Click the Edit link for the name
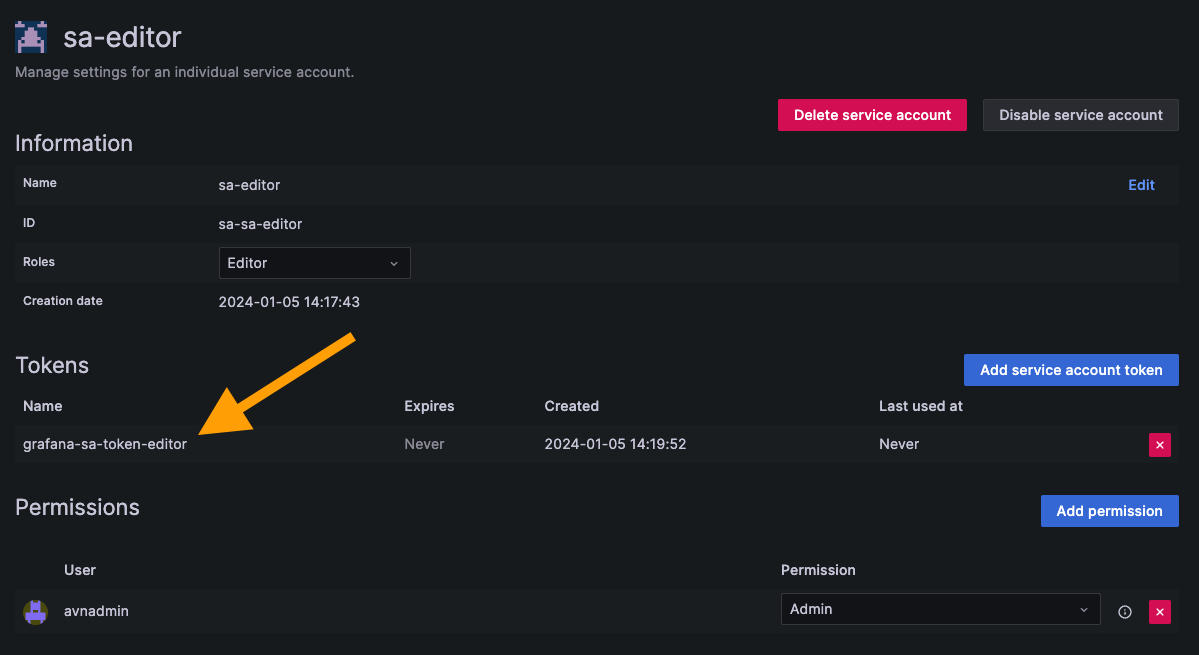The width and height of the screenshot is (1199, 655). click(1141, 185)
